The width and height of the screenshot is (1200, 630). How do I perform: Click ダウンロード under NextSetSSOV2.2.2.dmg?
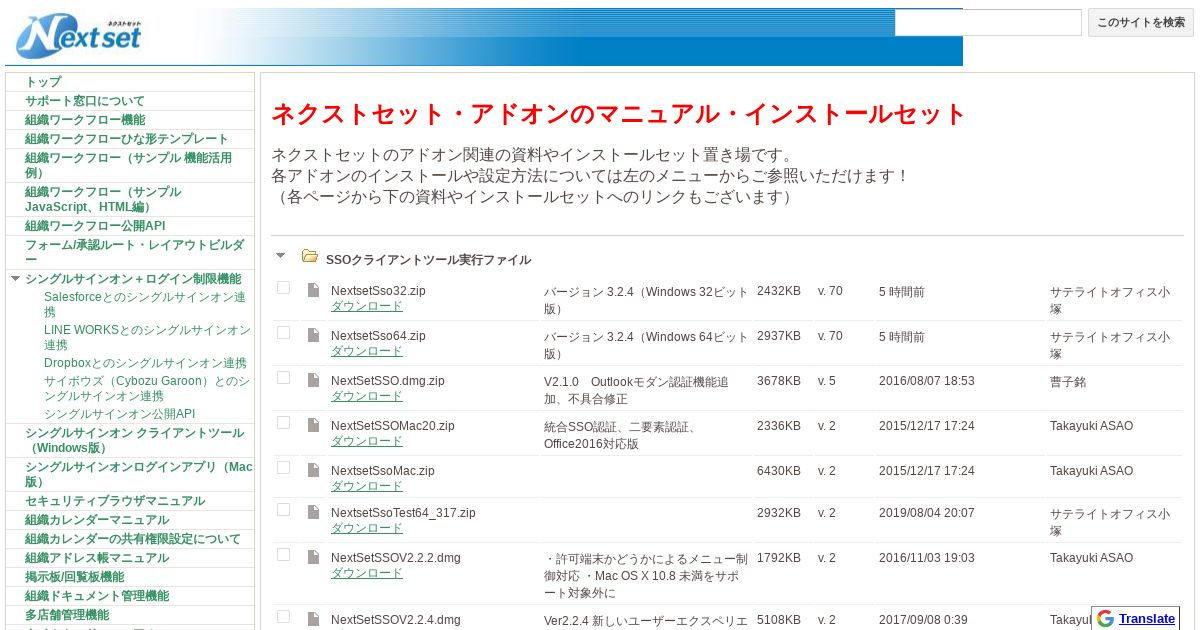[x=367, y=573]
